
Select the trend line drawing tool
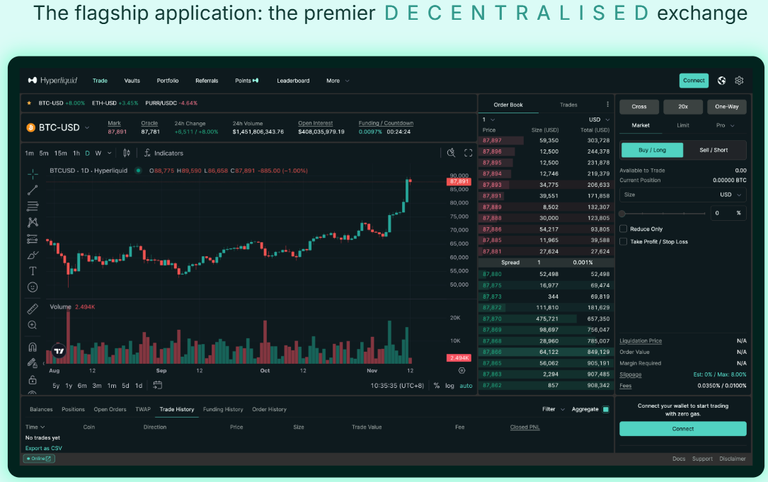(33, 190)
